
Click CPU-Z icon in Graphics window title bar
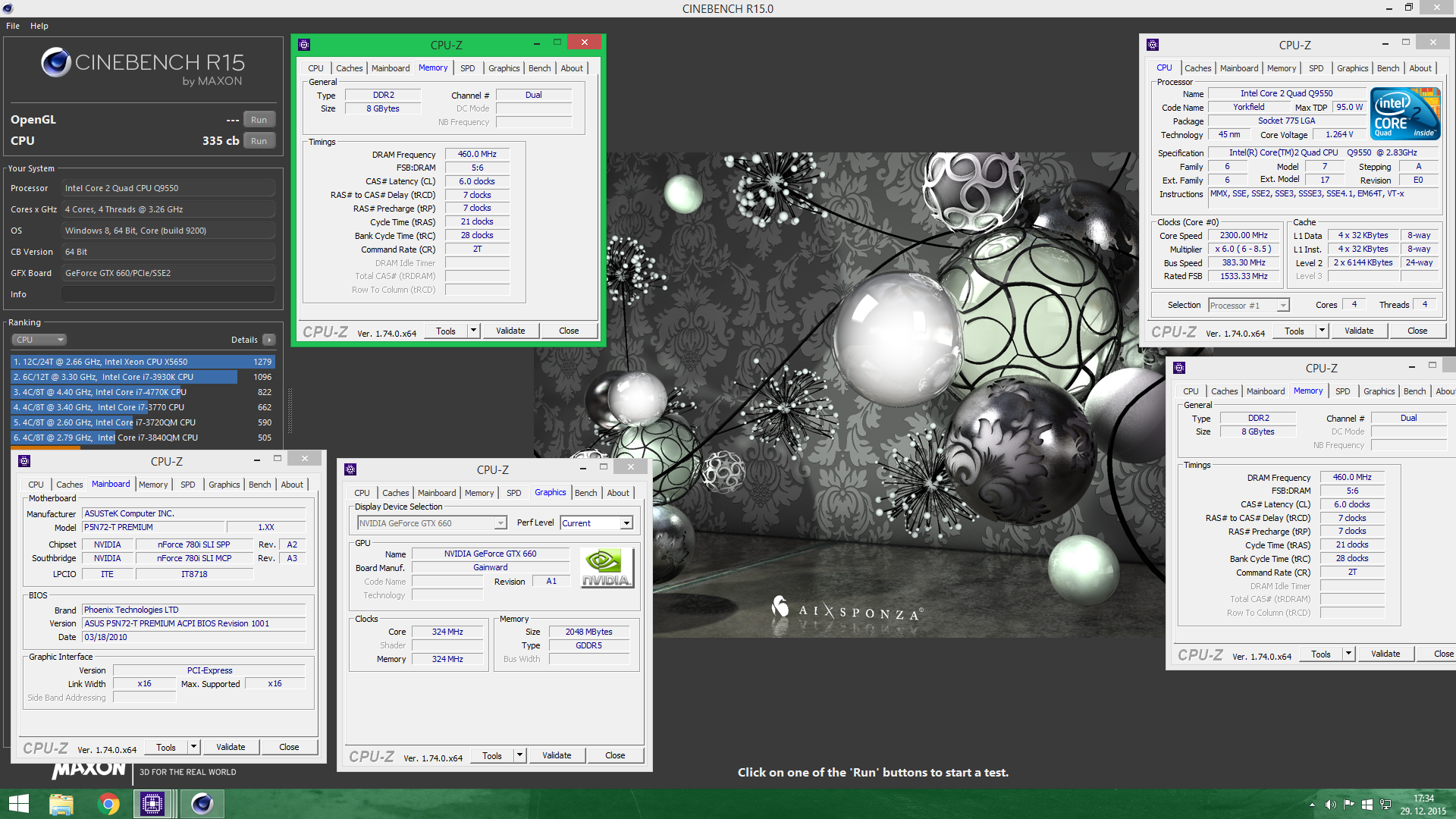(x=350, y=469)
